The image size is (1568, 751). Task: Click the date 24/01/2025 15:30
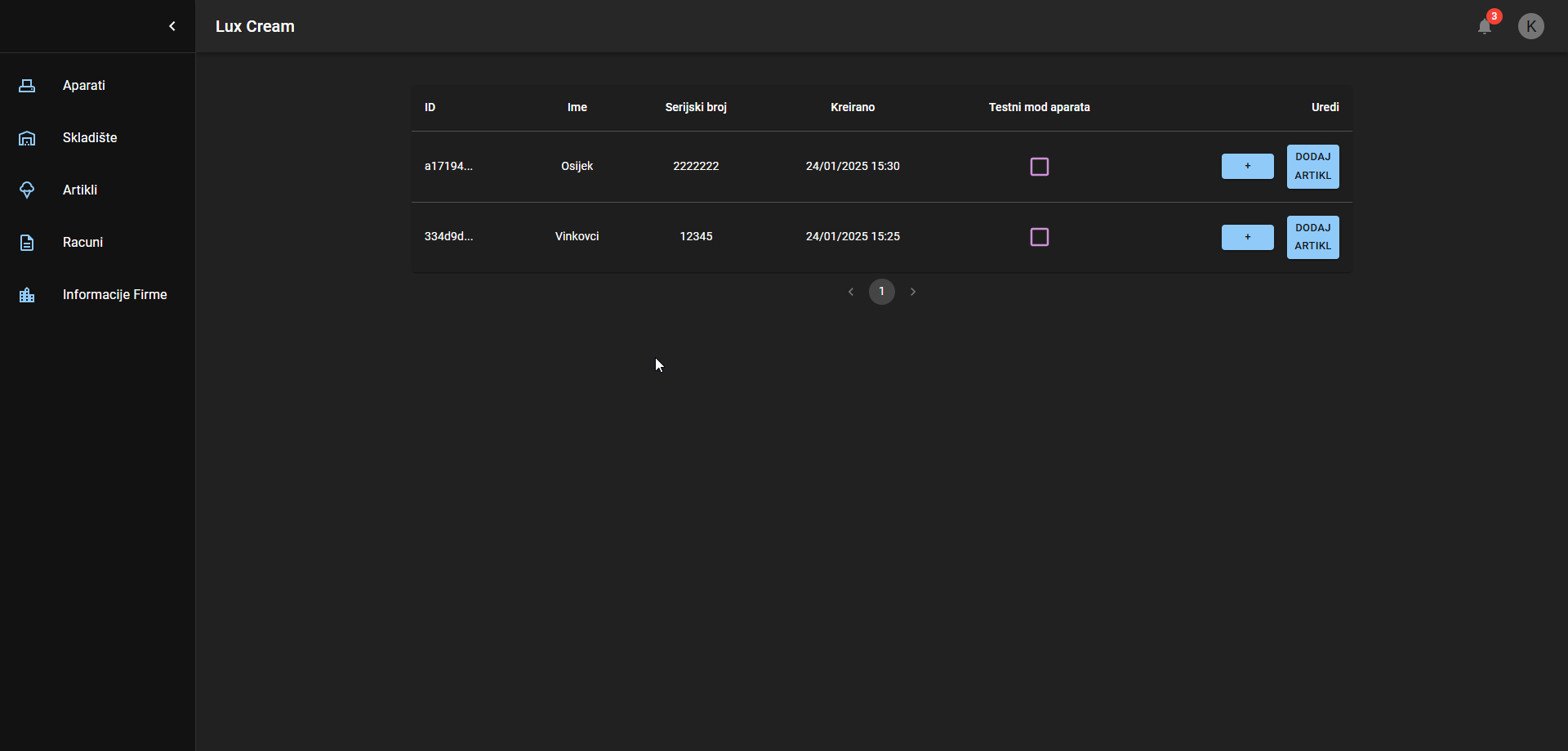853,166
